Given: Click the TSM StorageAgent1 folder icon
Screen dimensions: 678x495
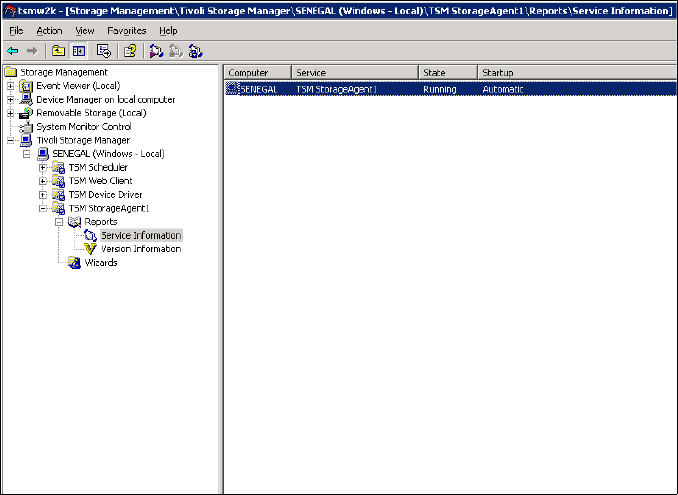Looking at the screenshot, I should pos(58,208).
